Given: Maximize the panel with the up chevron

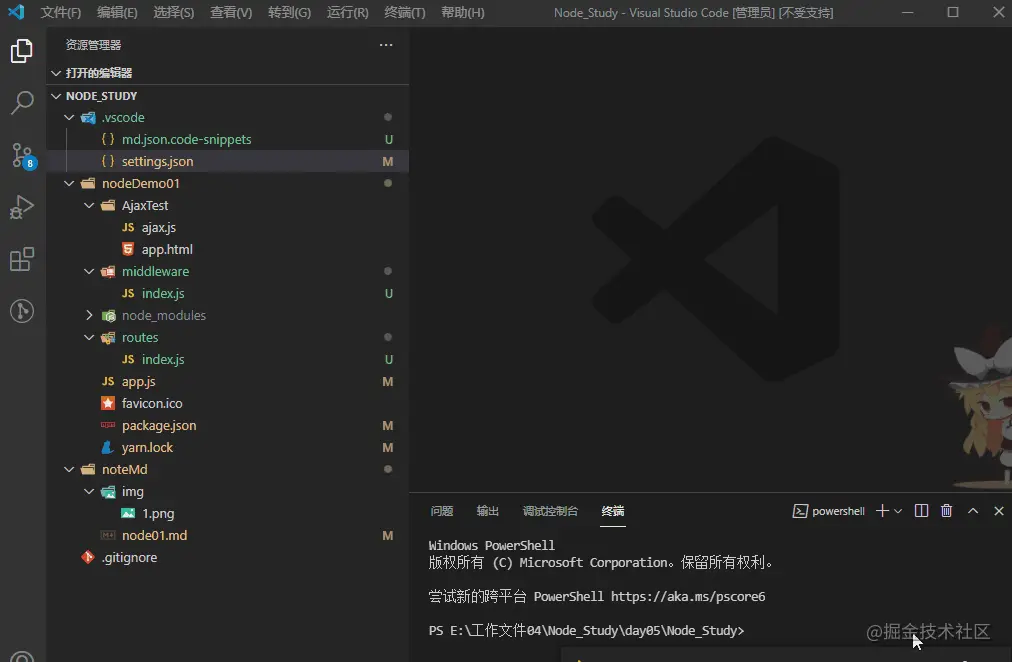Looking at the screenshot, I should [x=973, y=511].
